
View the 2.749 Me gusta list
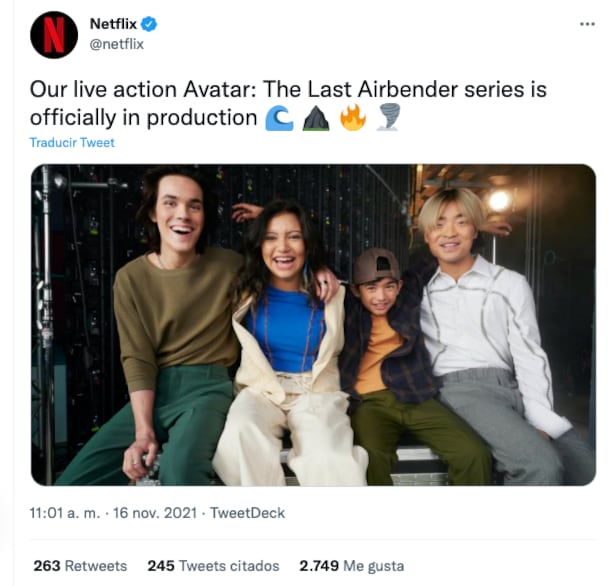pos(352,566)
